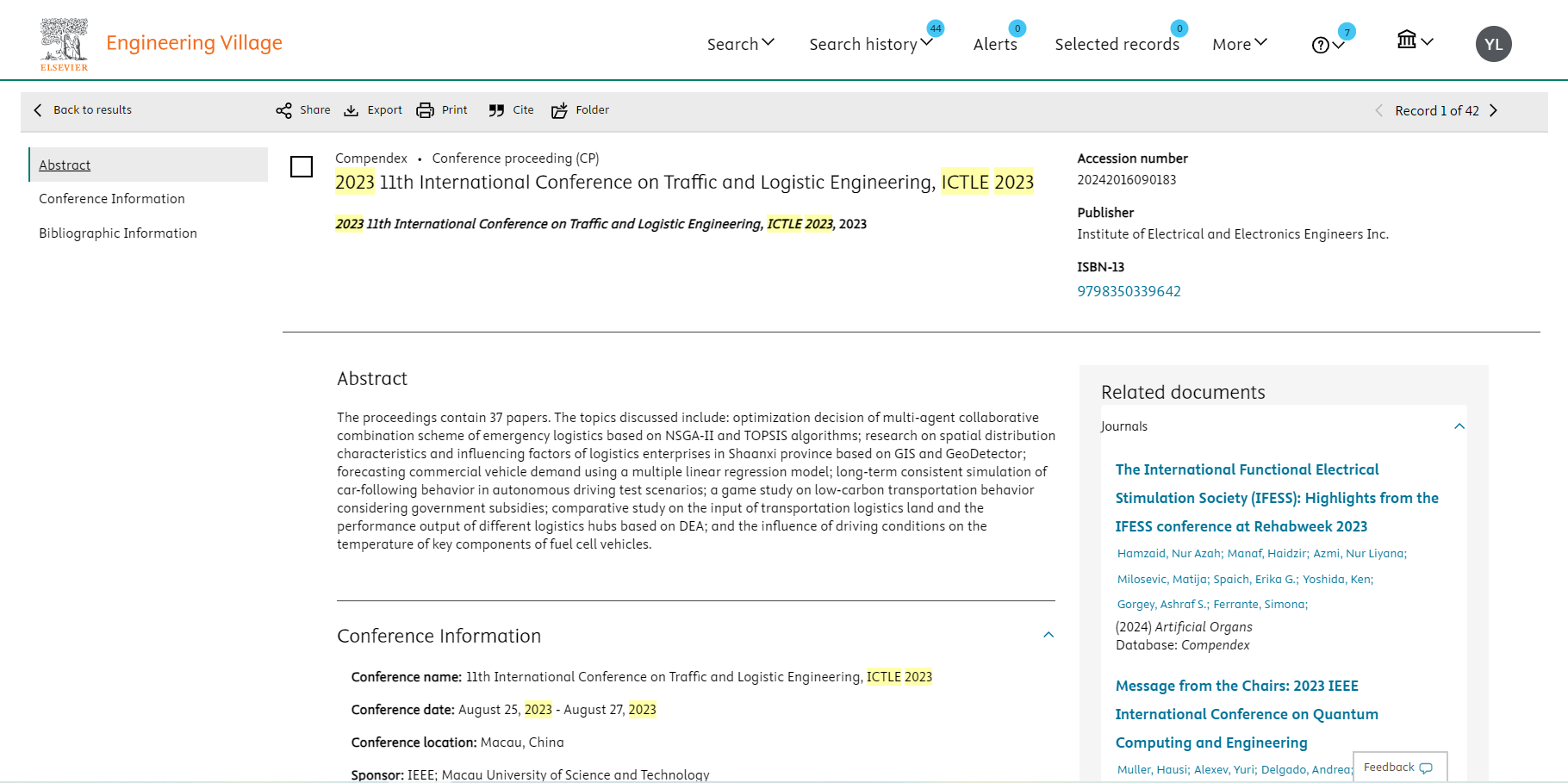Click the record title ICTLE 2023
Screen dimensions: 1568x783
click(684, 183)
